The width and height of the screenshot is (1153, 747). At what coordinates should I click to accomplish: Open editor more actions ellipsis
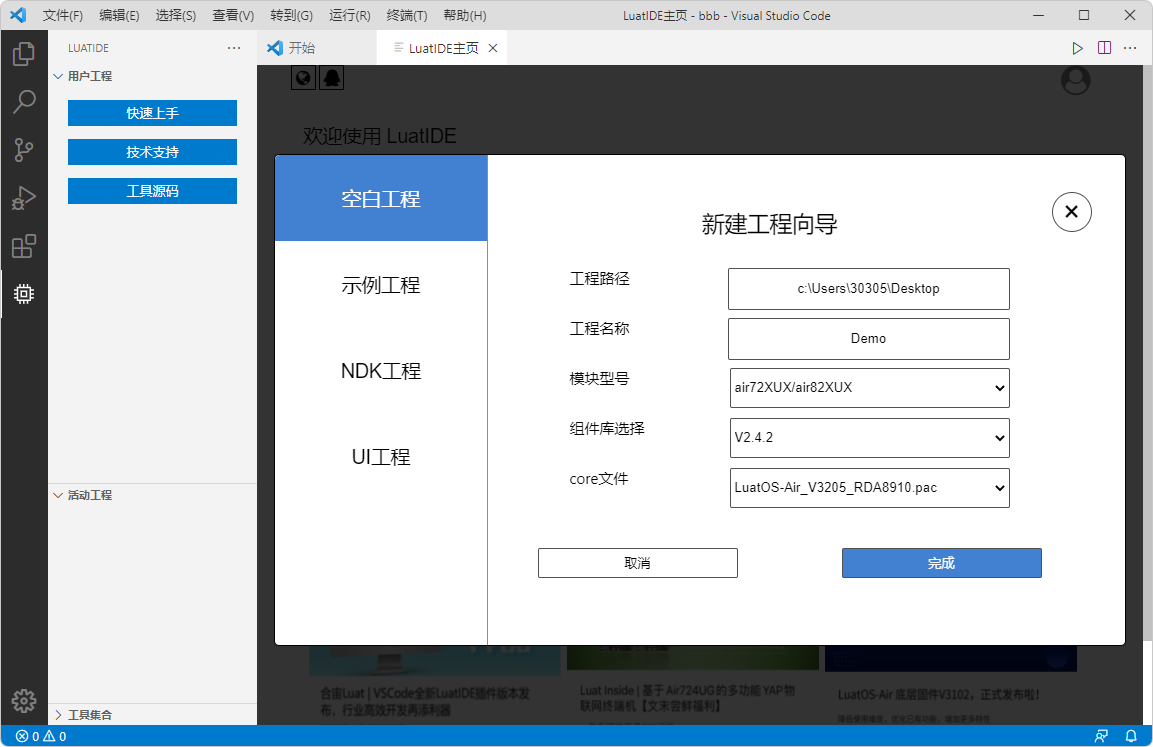coord(1130,48)
